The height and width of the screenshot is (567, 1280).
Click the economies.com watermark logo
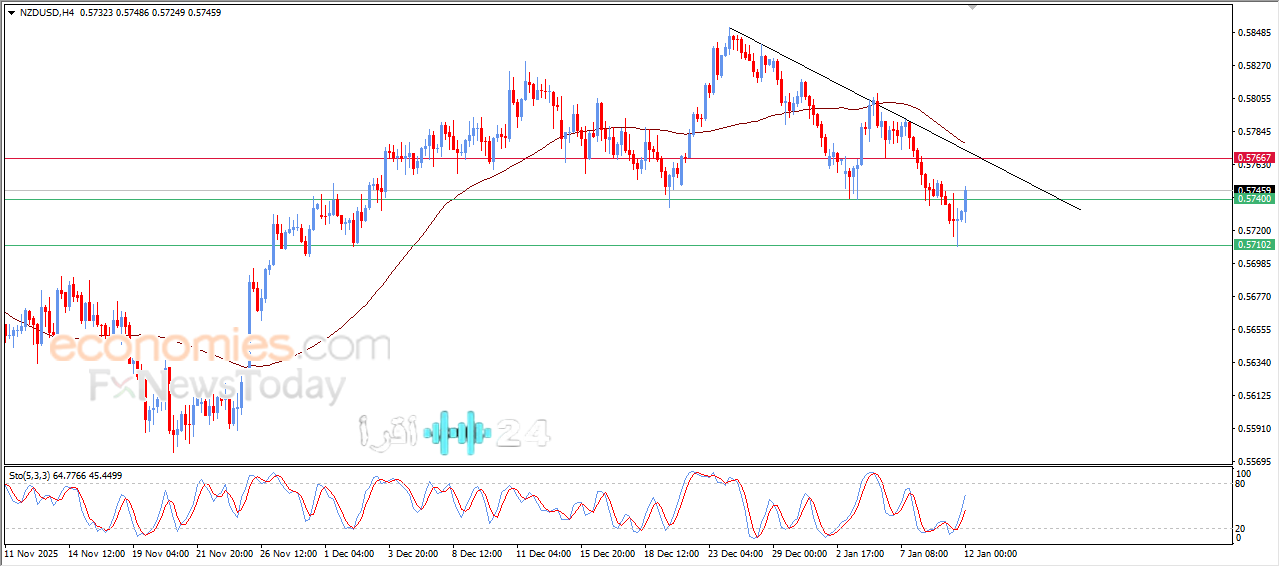[x=220, y=348]
